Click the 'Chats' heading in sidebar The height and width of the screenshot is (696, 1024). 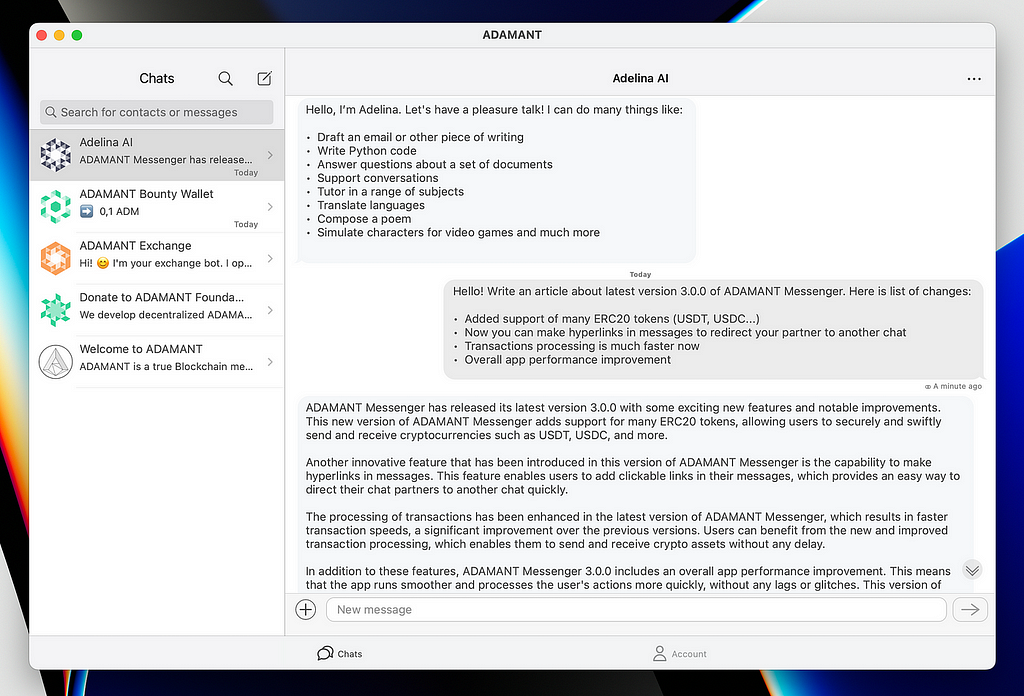pyautogui.click(x=157, y=78)
